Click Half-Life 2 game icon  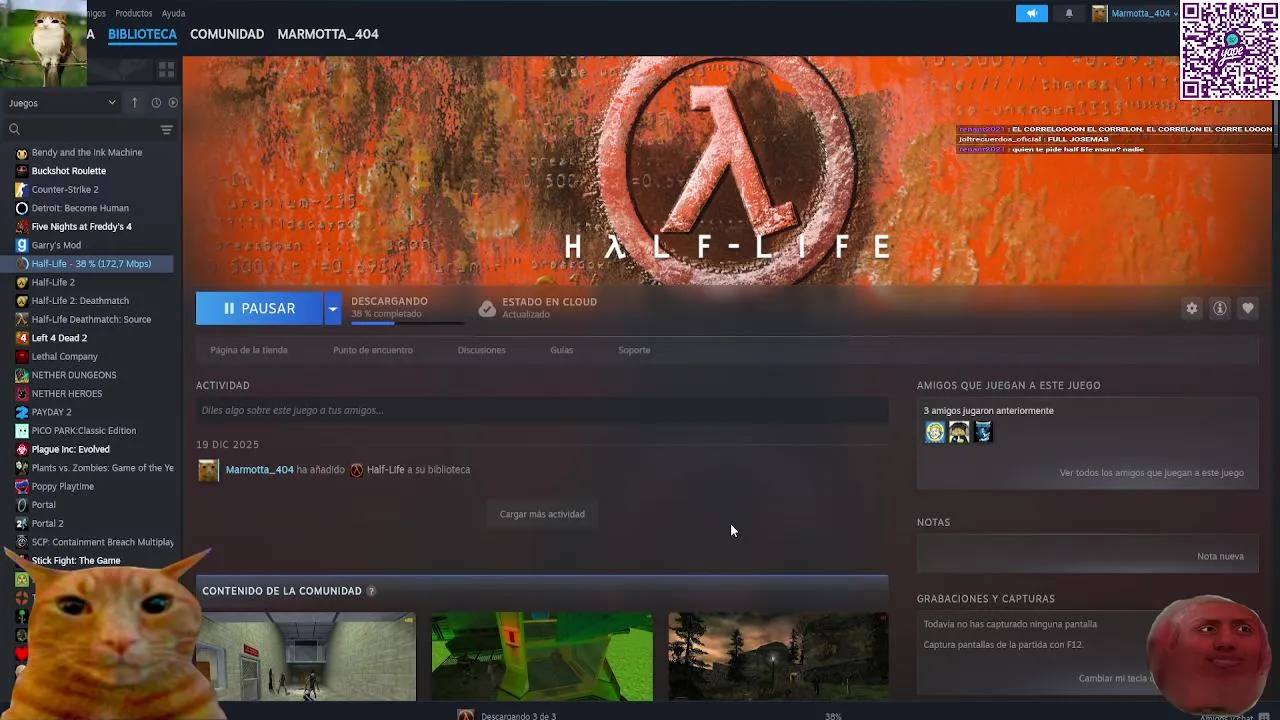click(22, 282)
